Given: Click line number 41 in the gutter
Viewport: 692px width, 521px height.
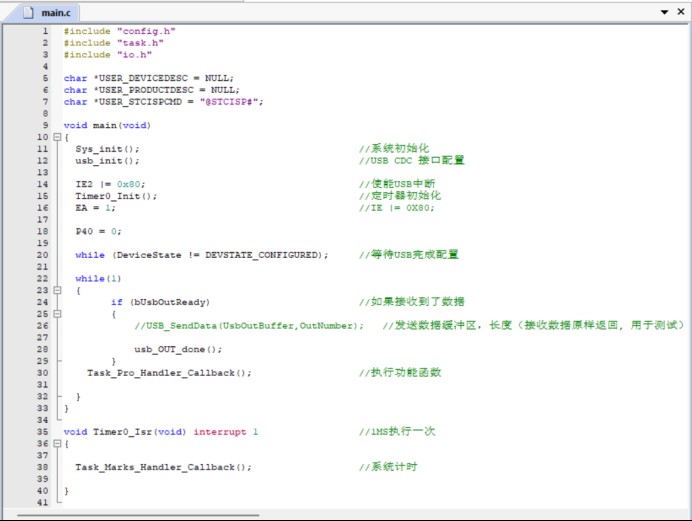Looking at the screenshot, I should (42, 502).
